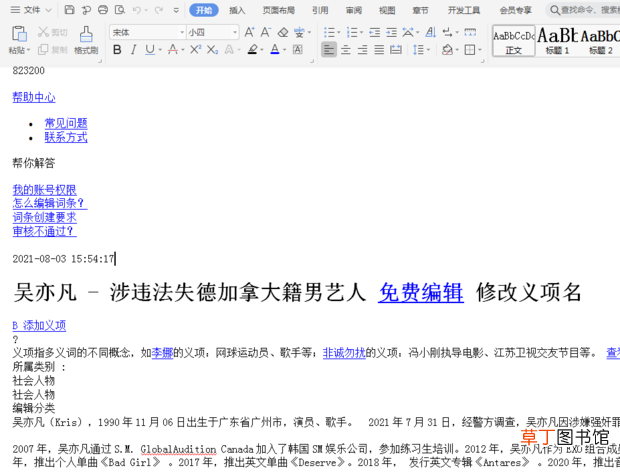
Task: Expand the 文件 menu dropdown arrow
Action: (48, 10)
